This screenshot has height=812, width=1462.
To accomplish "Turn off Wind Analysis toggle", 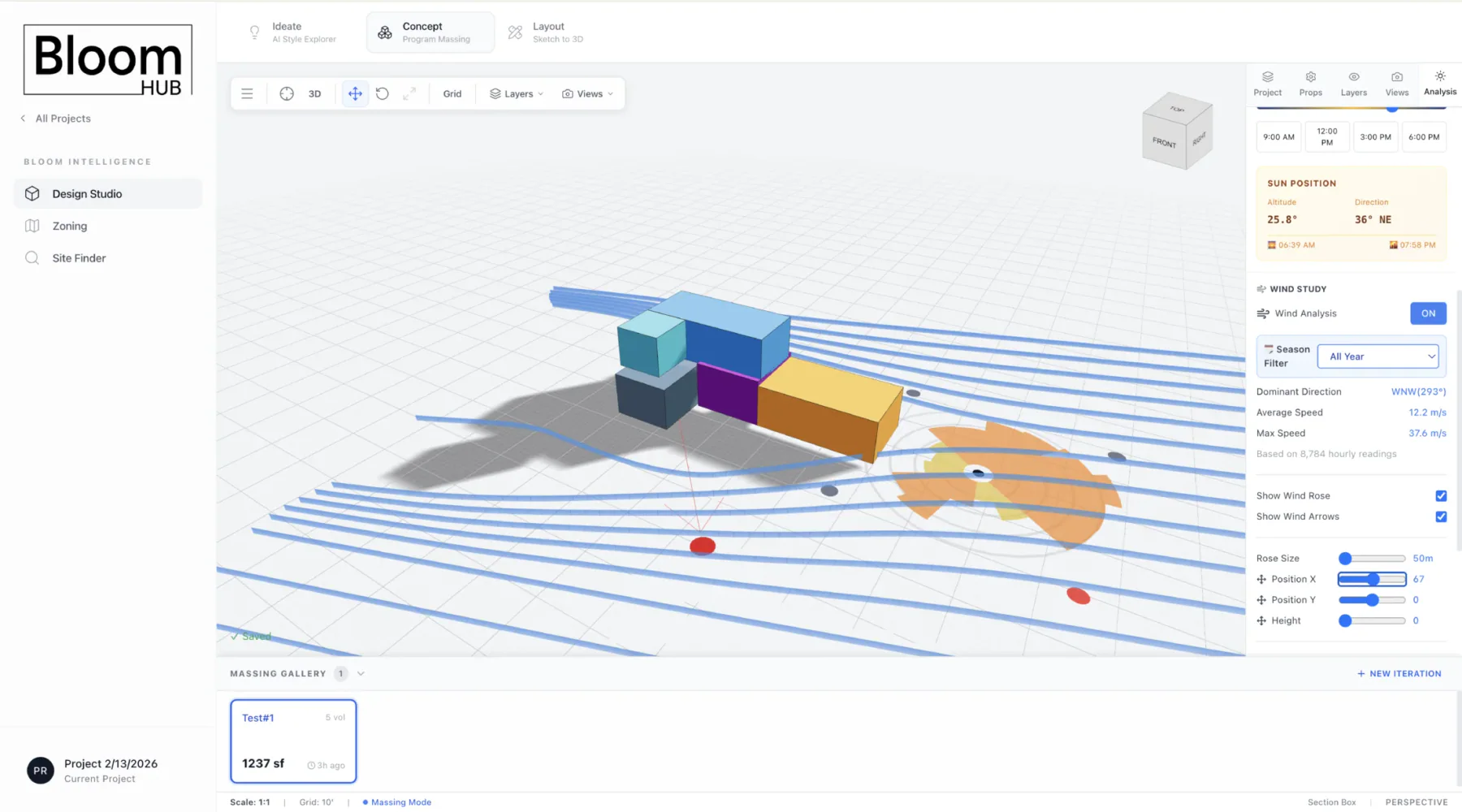I will (1428, 313).
